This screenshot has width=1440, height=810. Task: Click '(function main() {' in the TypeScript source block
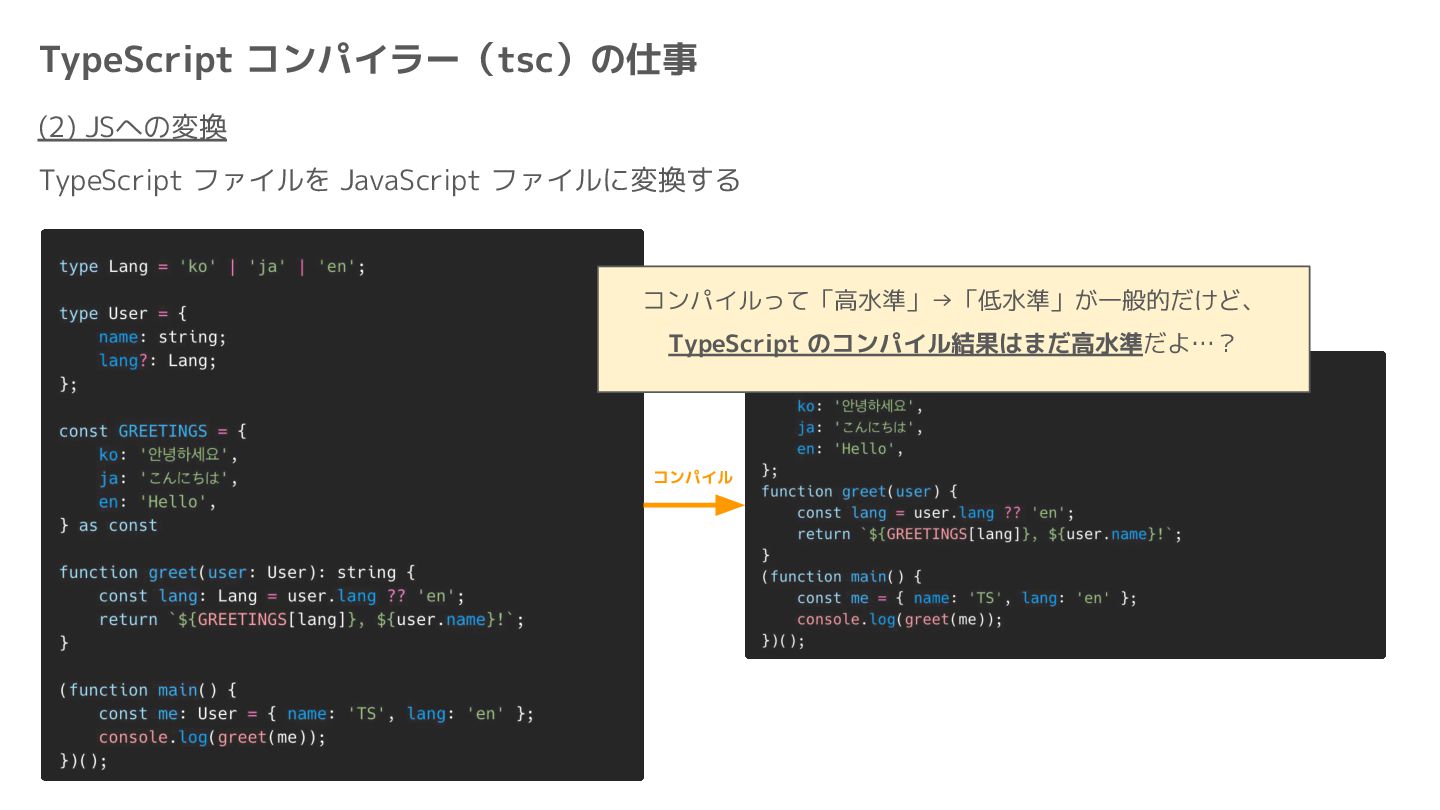148,690
